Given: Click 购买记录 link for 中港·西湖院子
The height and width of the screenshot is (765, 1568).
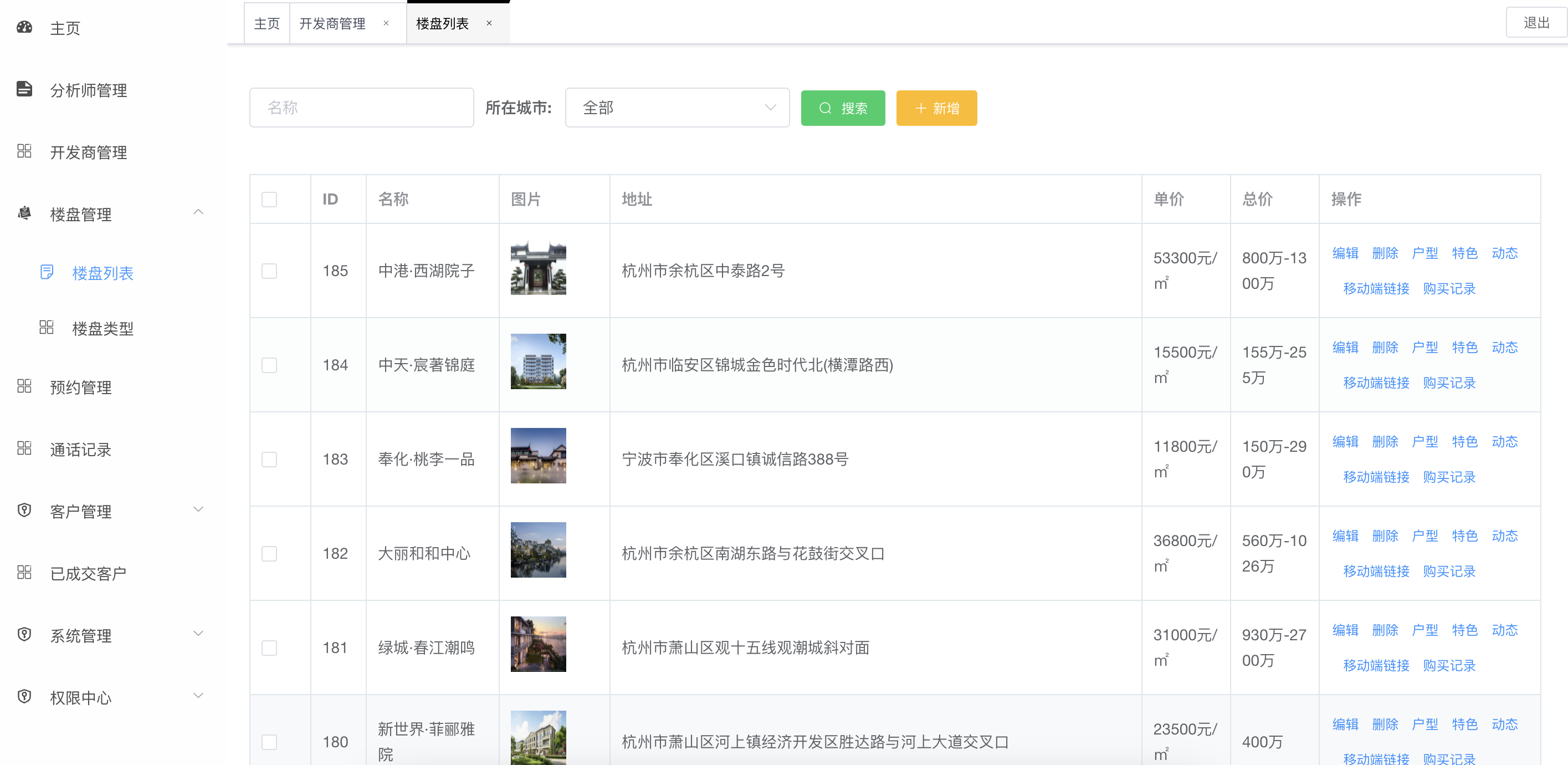Looking at the screenshot, I should point(1449,289).
